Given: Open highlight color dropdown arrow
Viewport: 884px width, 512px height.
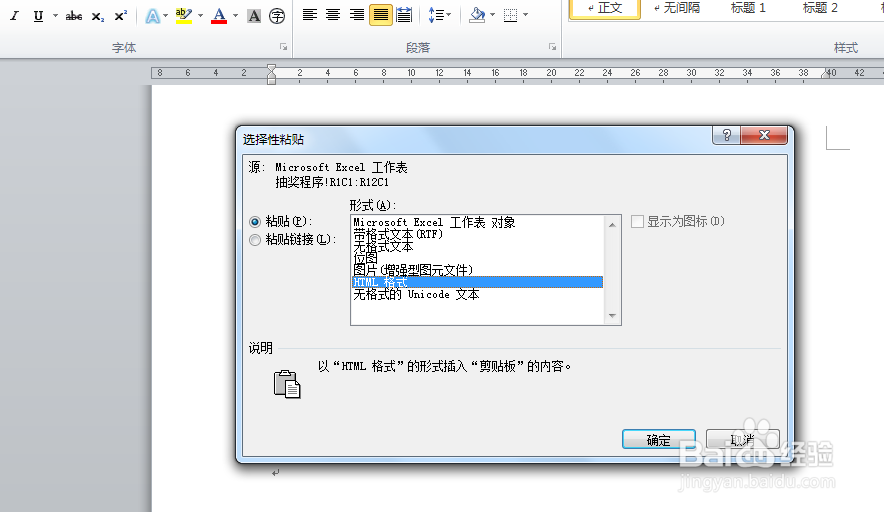Looking at the screenshot, I should [x=200, y=16].
